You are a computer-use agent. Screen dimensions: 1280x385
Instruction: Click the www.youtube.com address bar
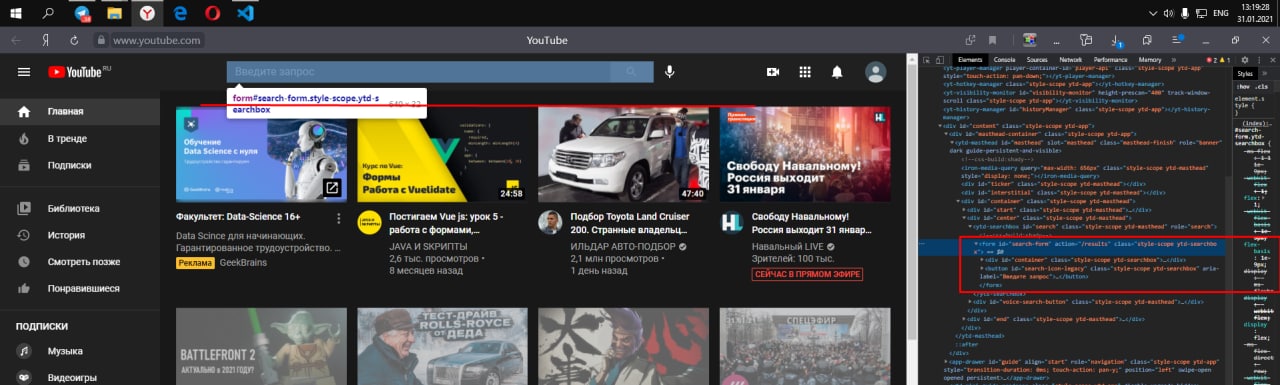(x=157, y=40)
